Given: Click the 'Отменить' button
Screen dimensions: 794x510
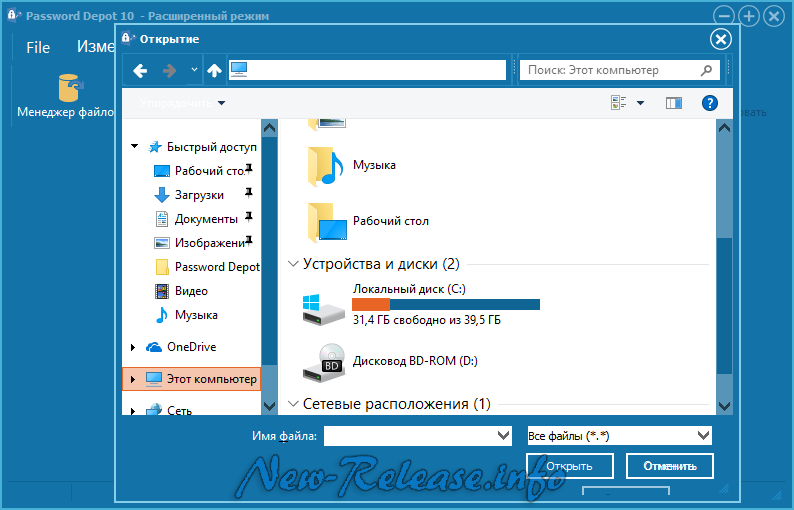Looking at the screenshot, I should pos(669,466).
